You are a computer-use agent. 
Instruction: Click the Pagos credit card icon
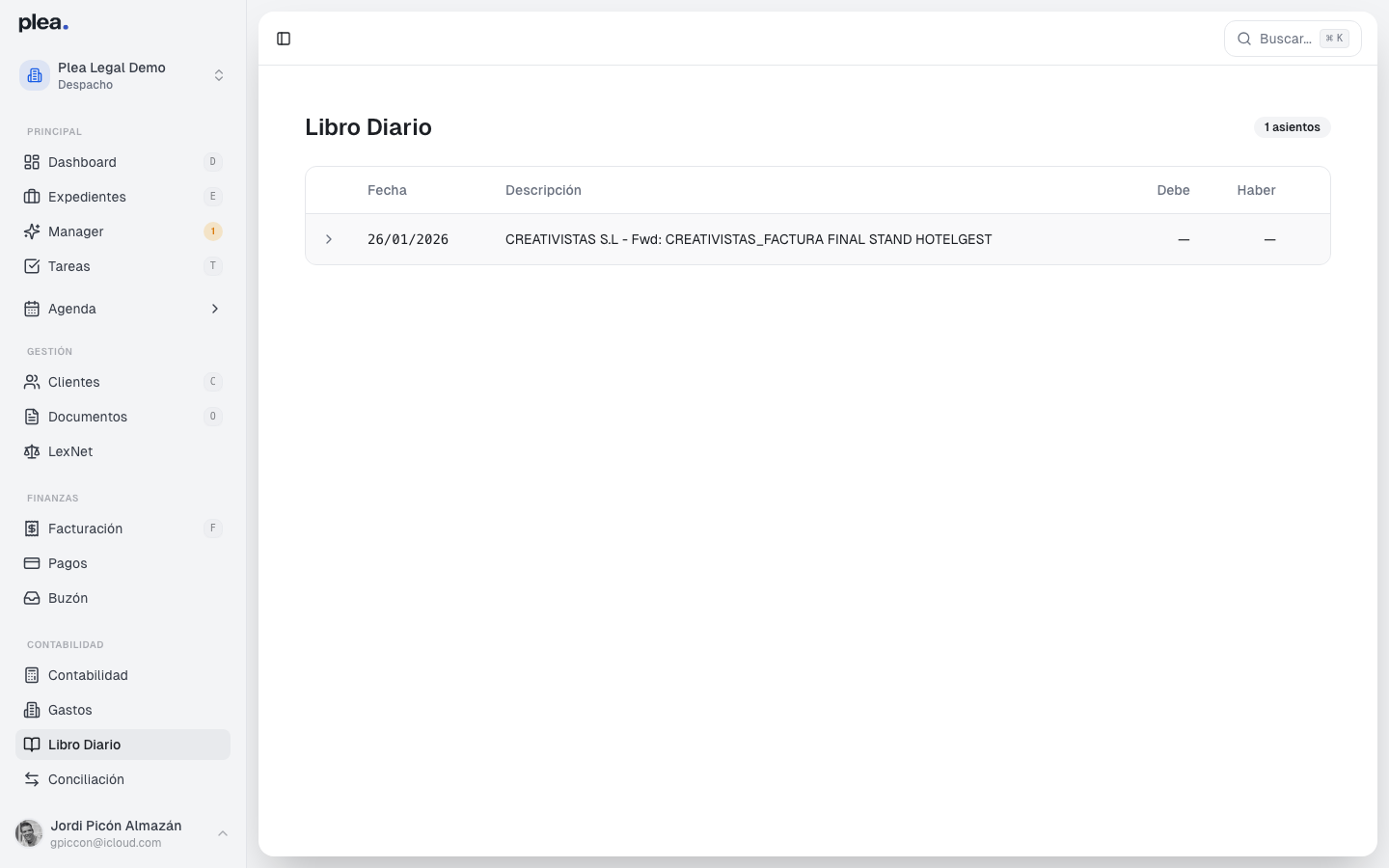click(32, 563)
